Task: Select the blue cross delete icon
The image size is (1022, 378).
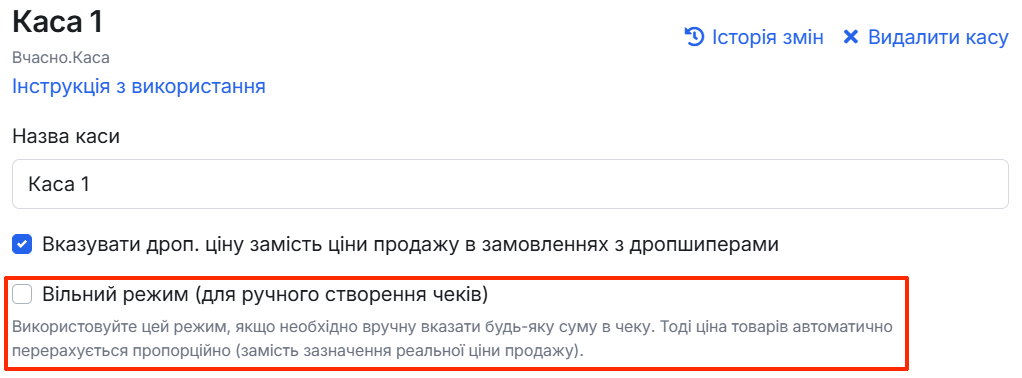Action: (x=851, y=37)
